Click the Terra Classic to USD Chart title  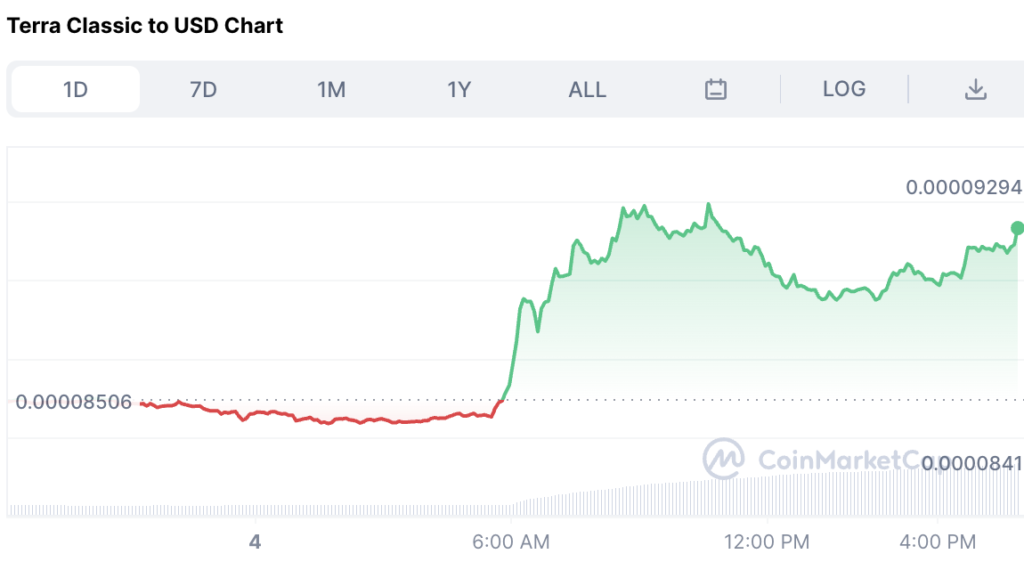pos(145,25)
